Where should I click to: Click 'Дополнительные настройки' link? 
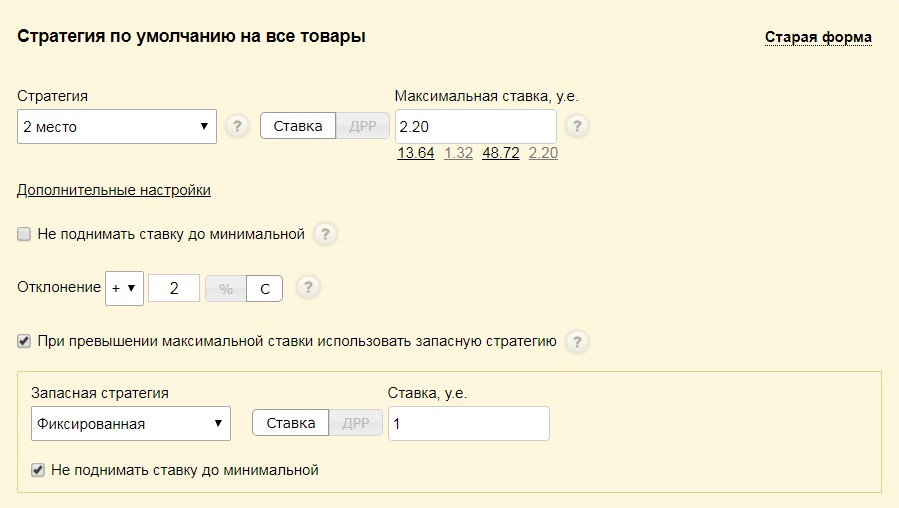click(x=114, y=190)
